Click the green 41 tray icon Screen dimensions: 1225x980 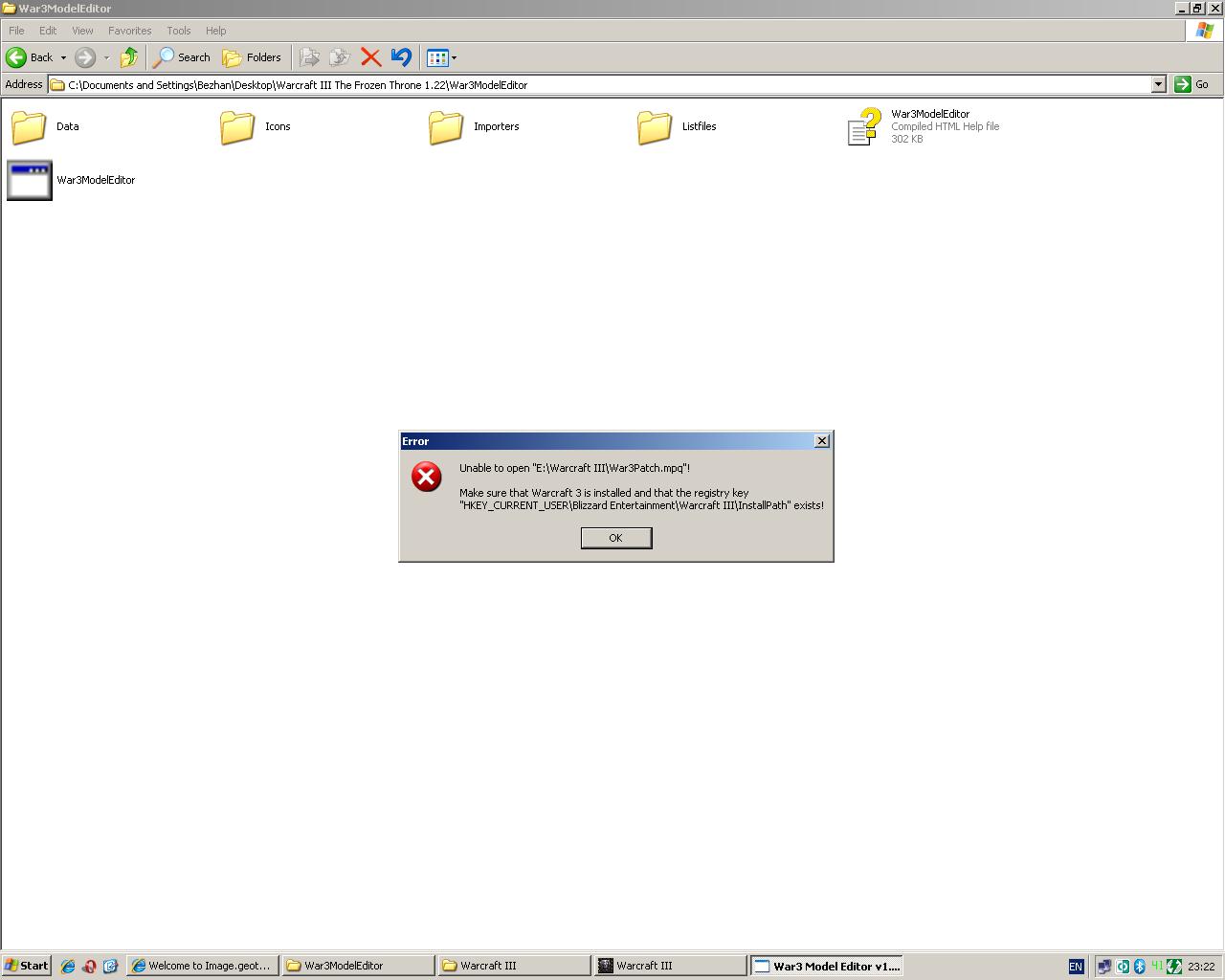[x=1156, y=967]
